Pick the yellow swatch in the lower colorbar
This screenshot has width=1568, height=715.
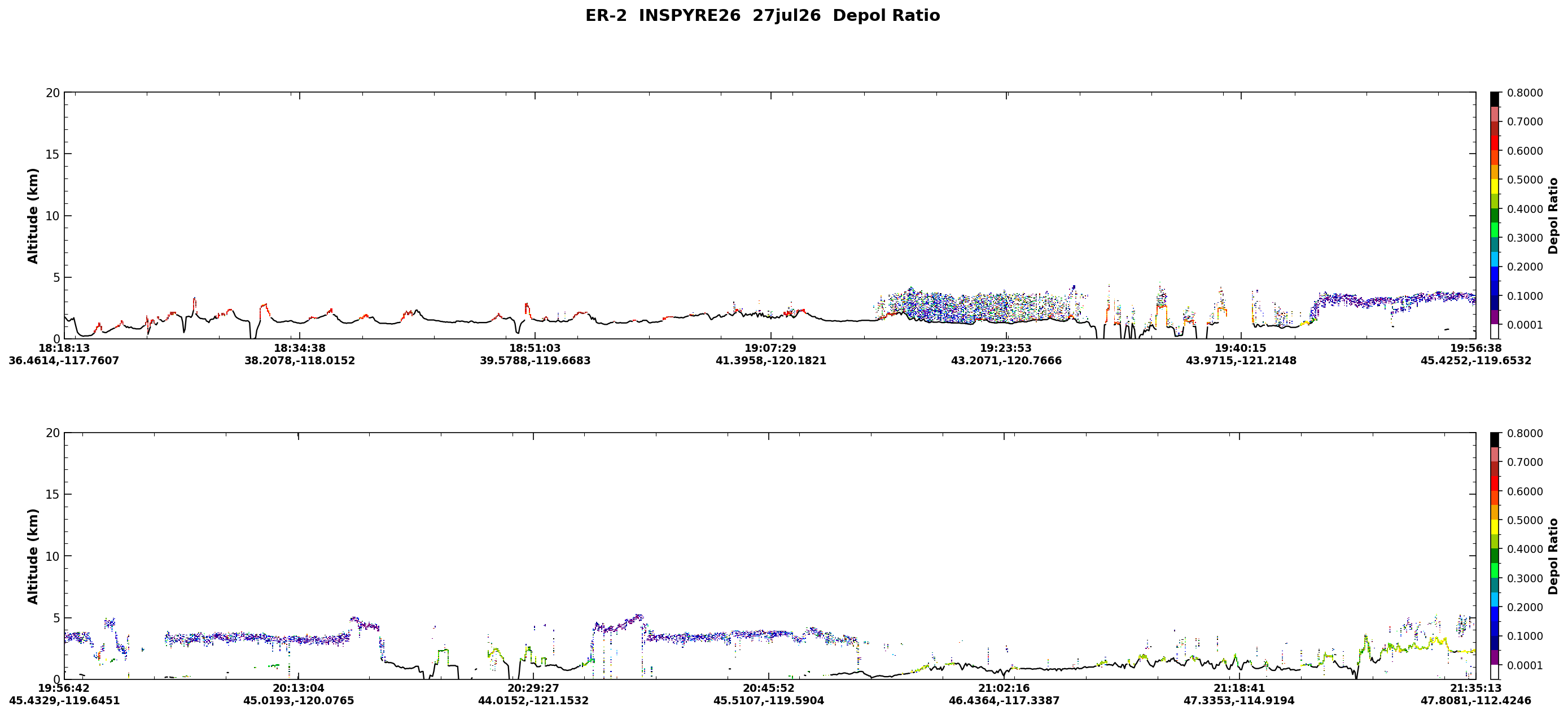point(1495,527)
